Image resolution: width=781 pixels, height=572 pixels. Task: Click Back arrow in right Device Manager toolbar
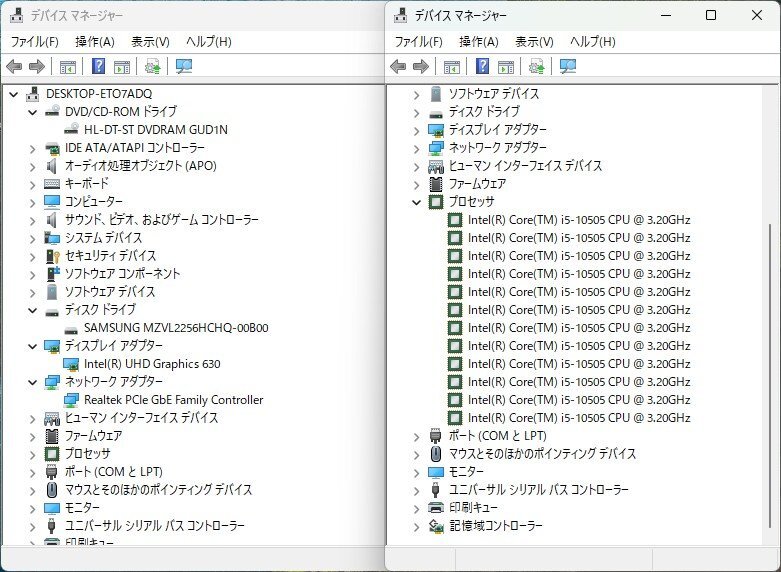tap(398, 66)
